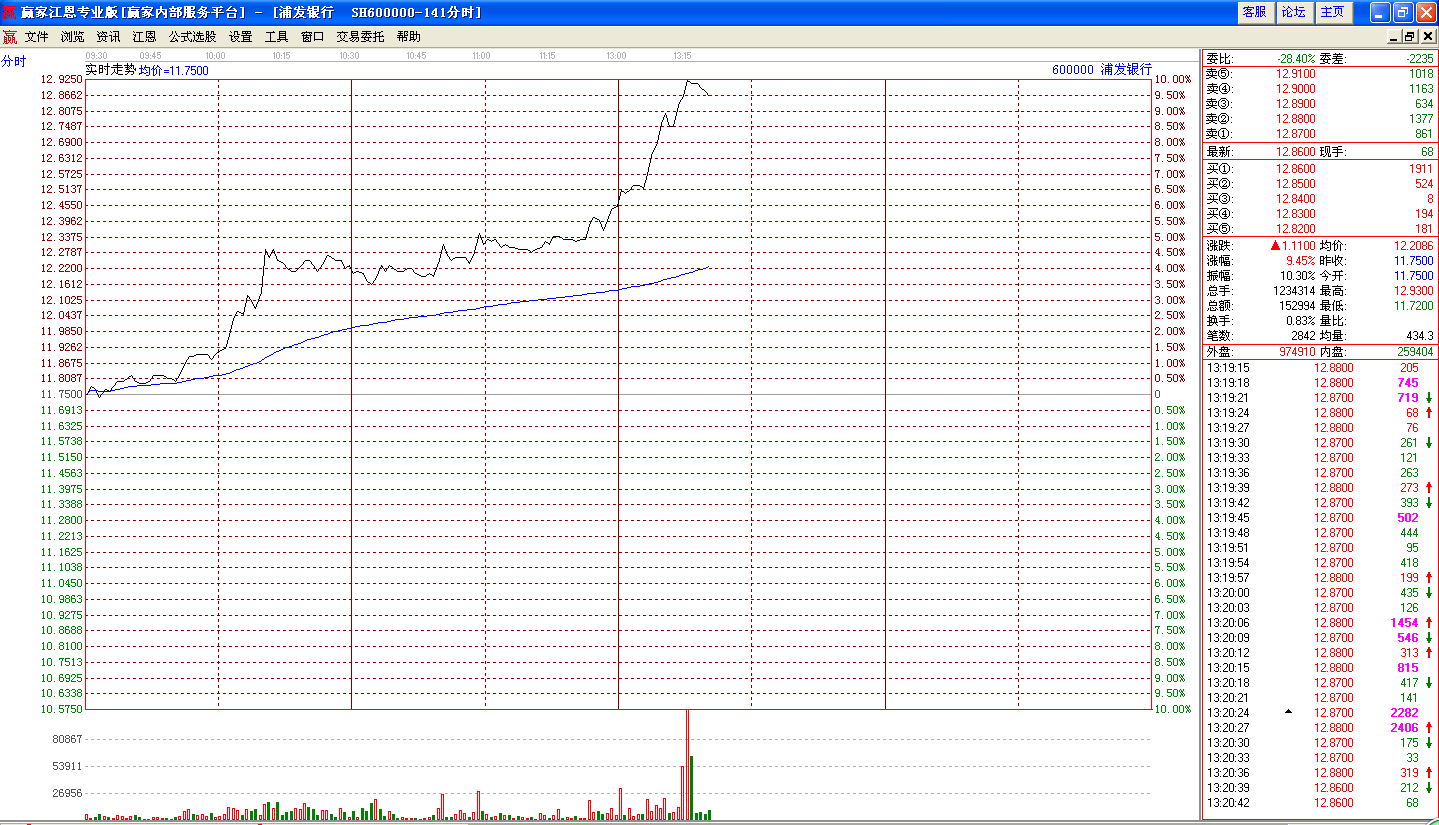Open the 浏览 menu
Screen dimensions: 1439x825
(x=73, y=36)
